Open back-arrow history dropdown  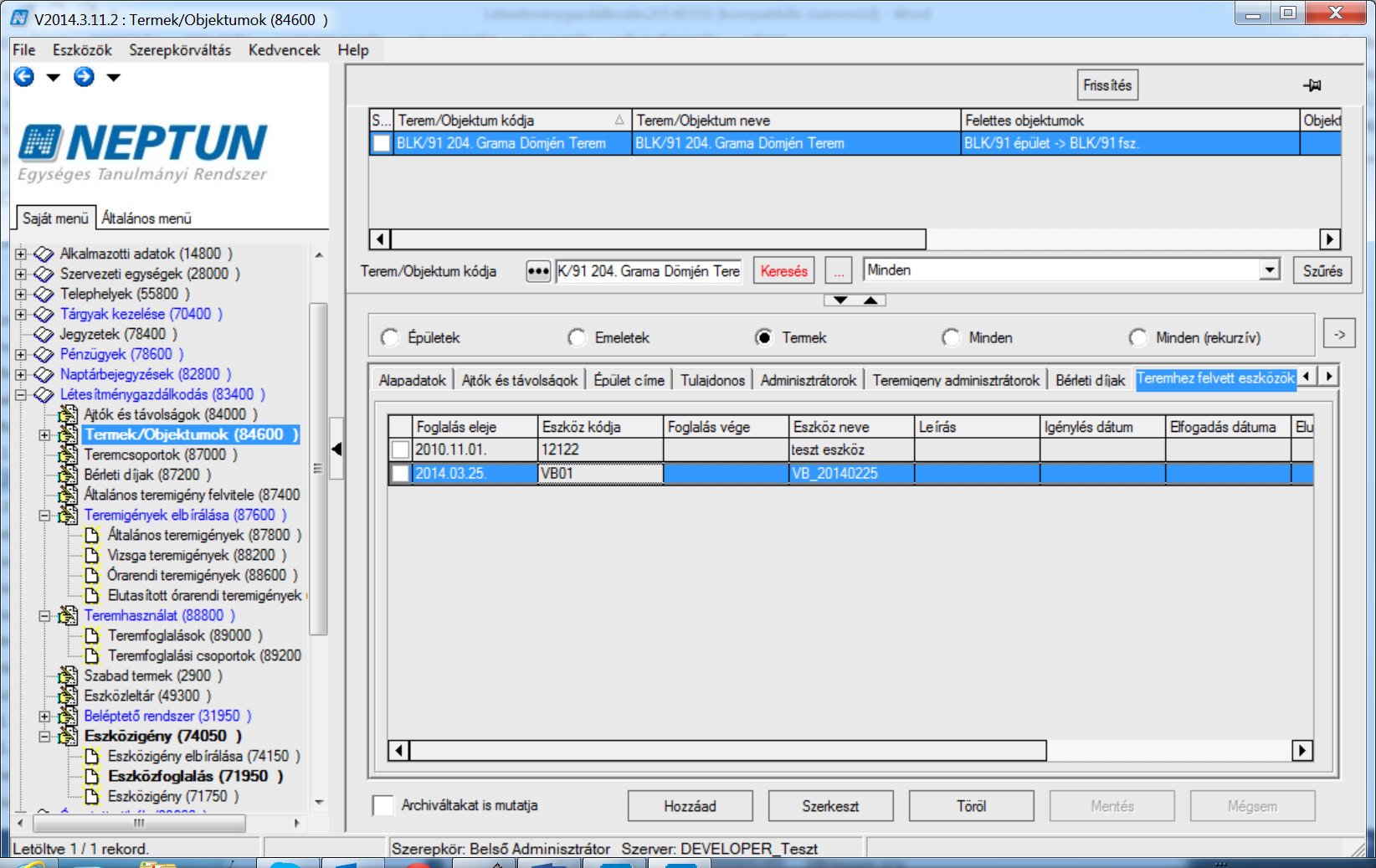pyautogui.click(x=54, y=78)
